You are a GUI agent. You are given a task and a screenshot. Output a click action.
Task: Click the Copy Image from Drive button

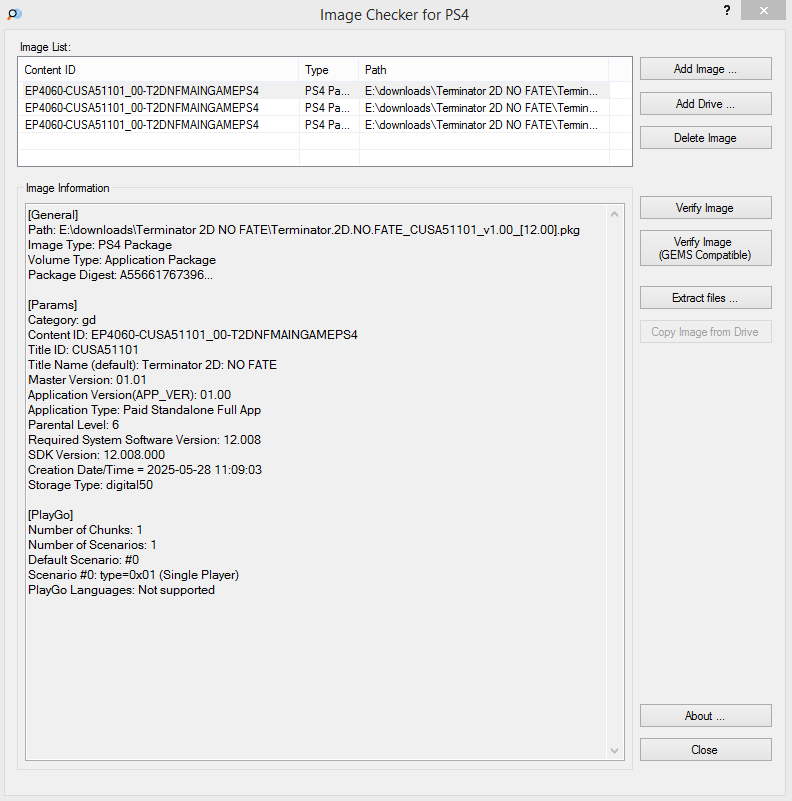(x=706, y=332)
